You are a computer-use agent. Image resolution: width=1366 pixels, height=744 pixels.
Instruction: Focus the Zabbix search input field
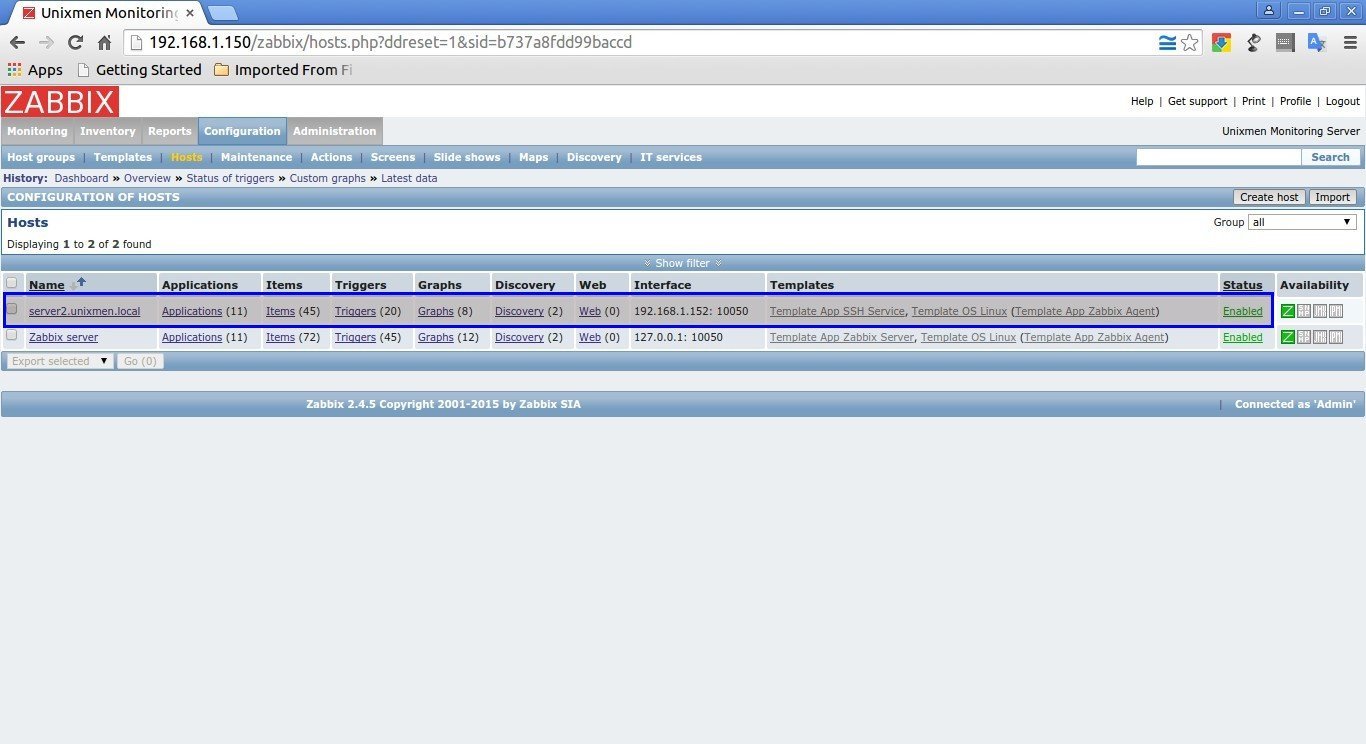pos(1219,157)
